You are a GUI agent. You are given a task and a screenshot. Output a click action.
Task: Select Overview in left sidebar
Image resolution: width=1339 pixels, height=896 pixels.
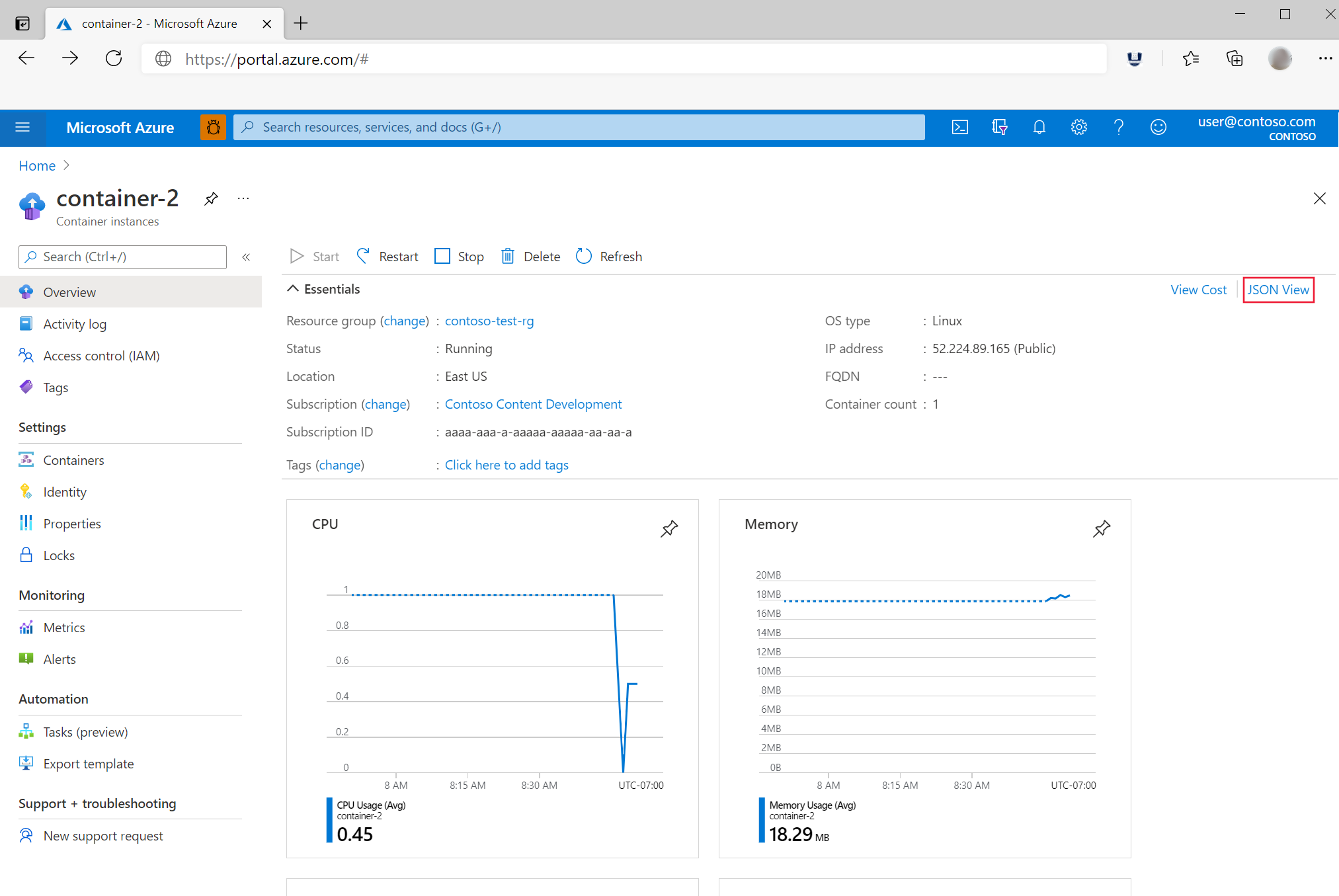(69, 292)
